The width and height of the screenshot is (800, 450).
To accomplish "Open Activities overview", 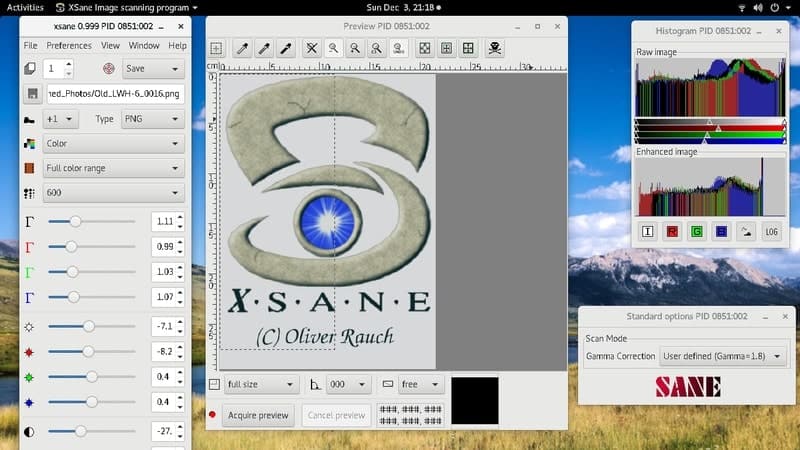I will 25,8.
